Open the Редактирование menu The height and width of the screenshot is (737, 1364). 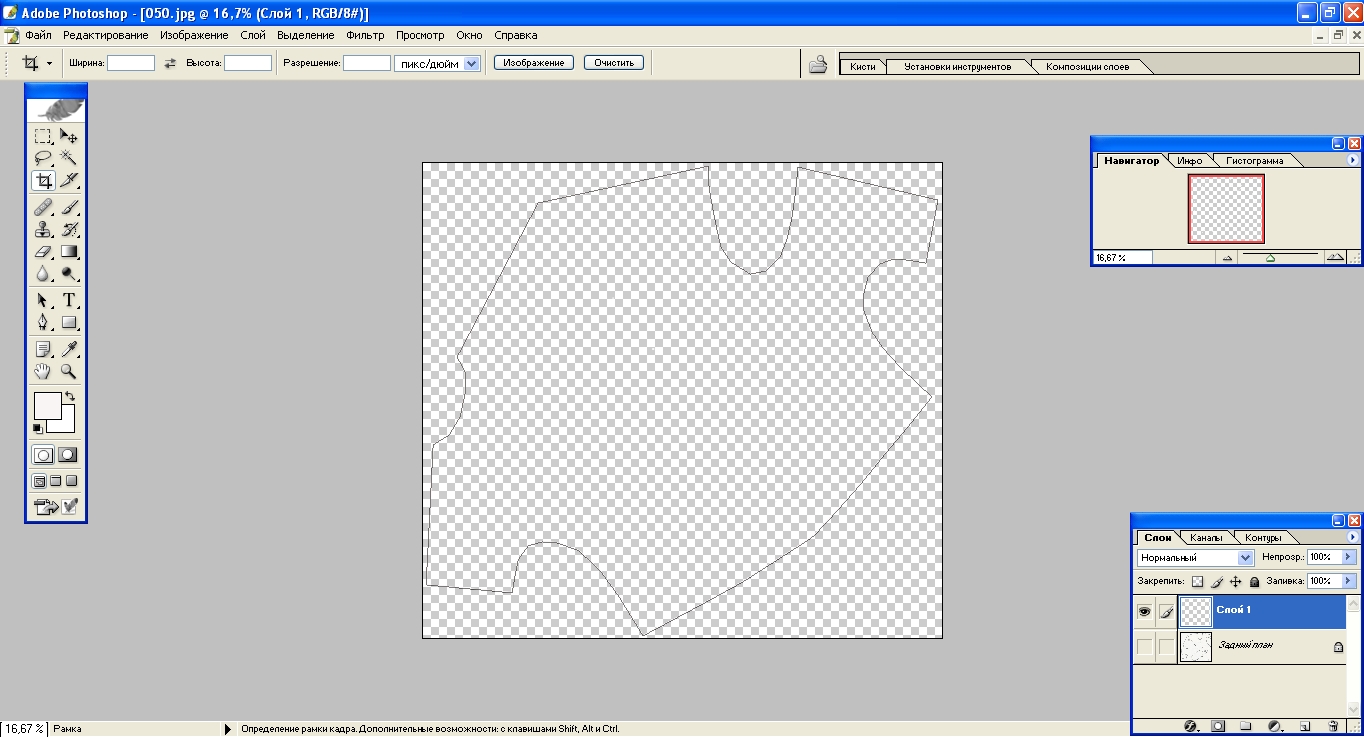[x=105, y=35]
